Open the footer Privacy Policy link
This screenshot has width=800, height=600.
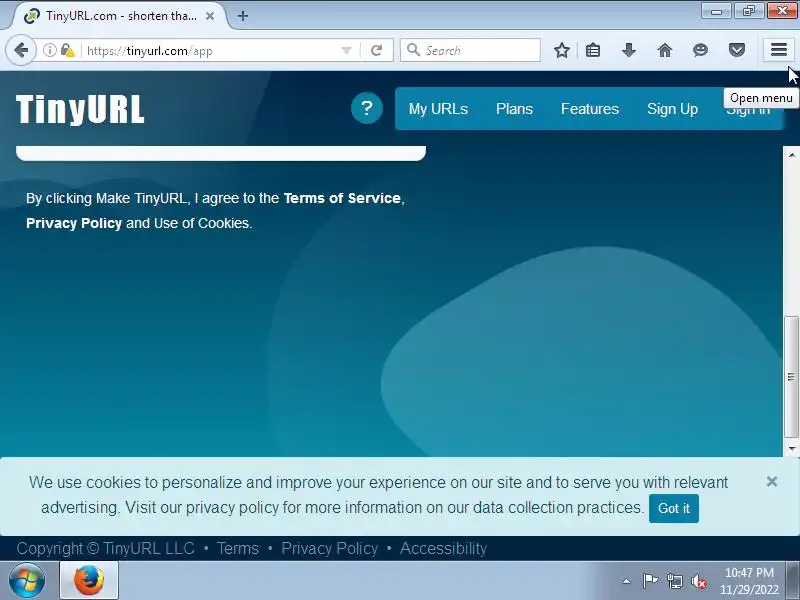pos(330,548)
